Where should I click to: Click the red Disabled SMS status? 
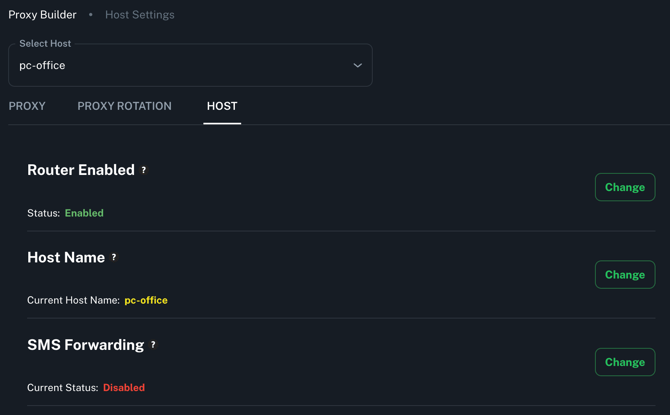[124, 388]
